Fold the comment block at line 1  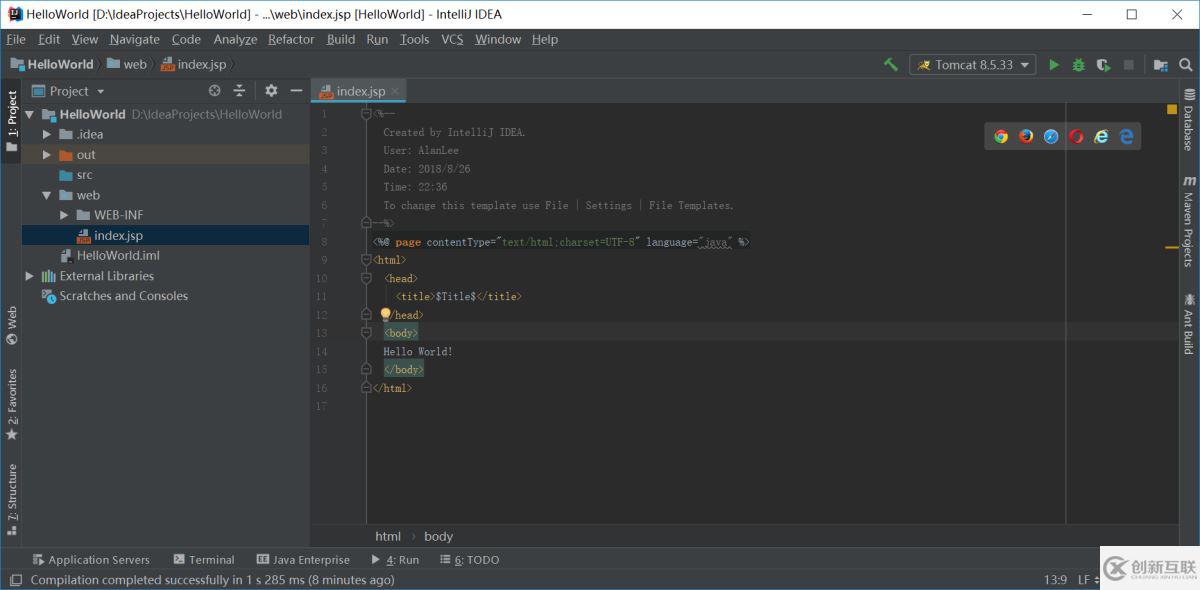[365, 114]
